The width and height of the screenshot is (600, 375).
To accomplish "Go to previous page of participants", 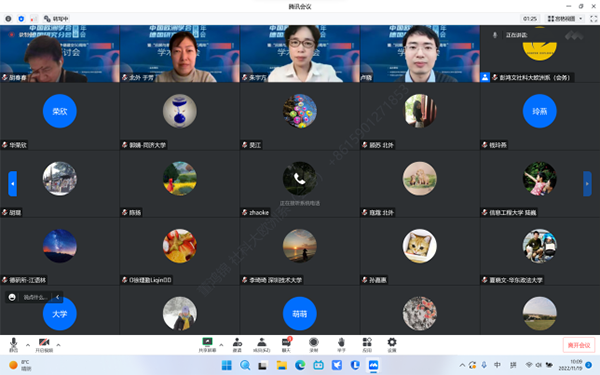I will pyautogui.click(x=13, y=184).
